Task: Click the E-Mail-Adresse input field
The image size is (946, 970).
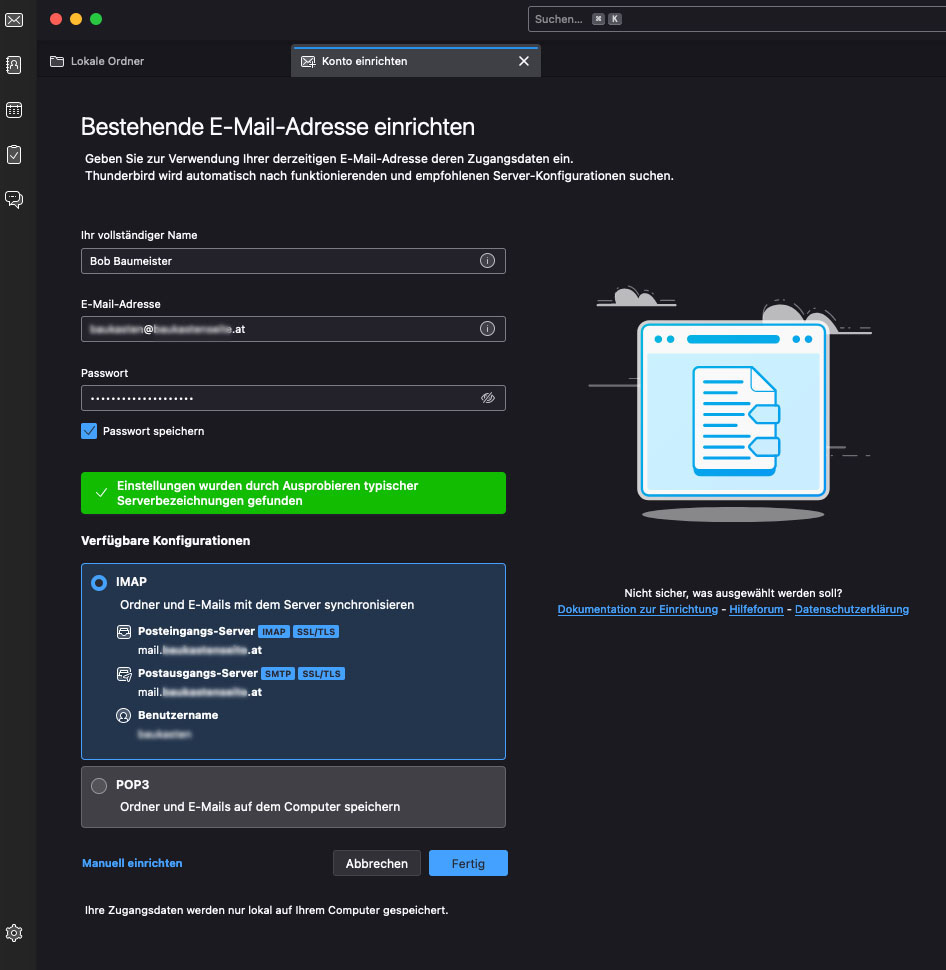Action: 293,328
